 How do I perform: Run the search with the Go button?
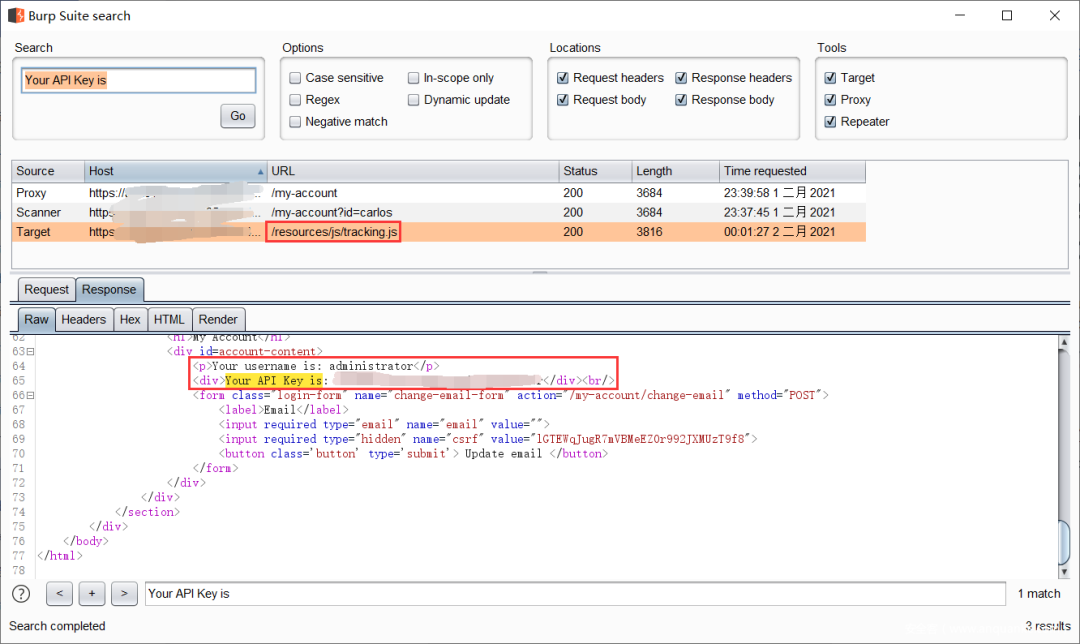(x=238, y=116)
